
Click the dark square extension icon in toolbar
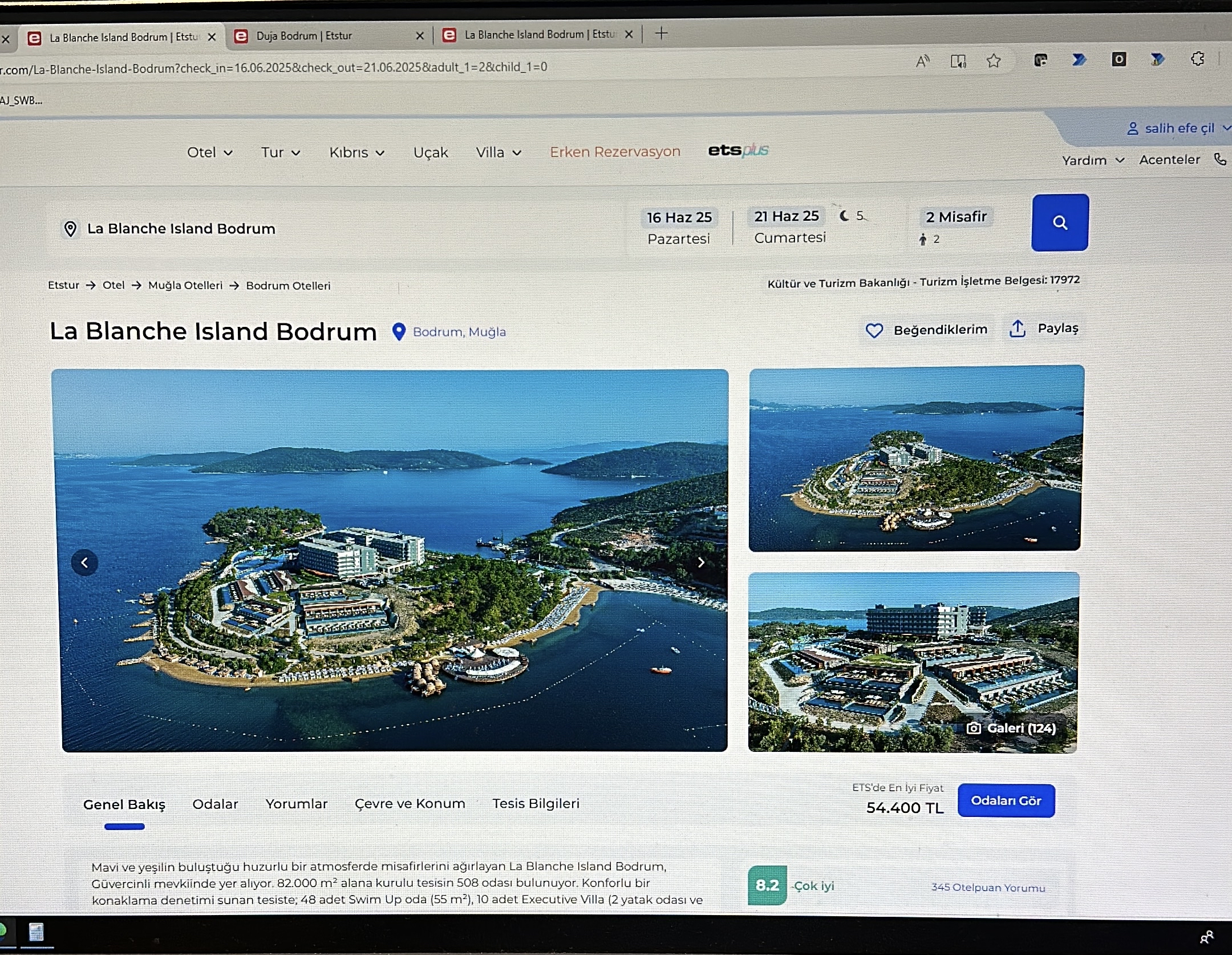[x=1119, y=59]
